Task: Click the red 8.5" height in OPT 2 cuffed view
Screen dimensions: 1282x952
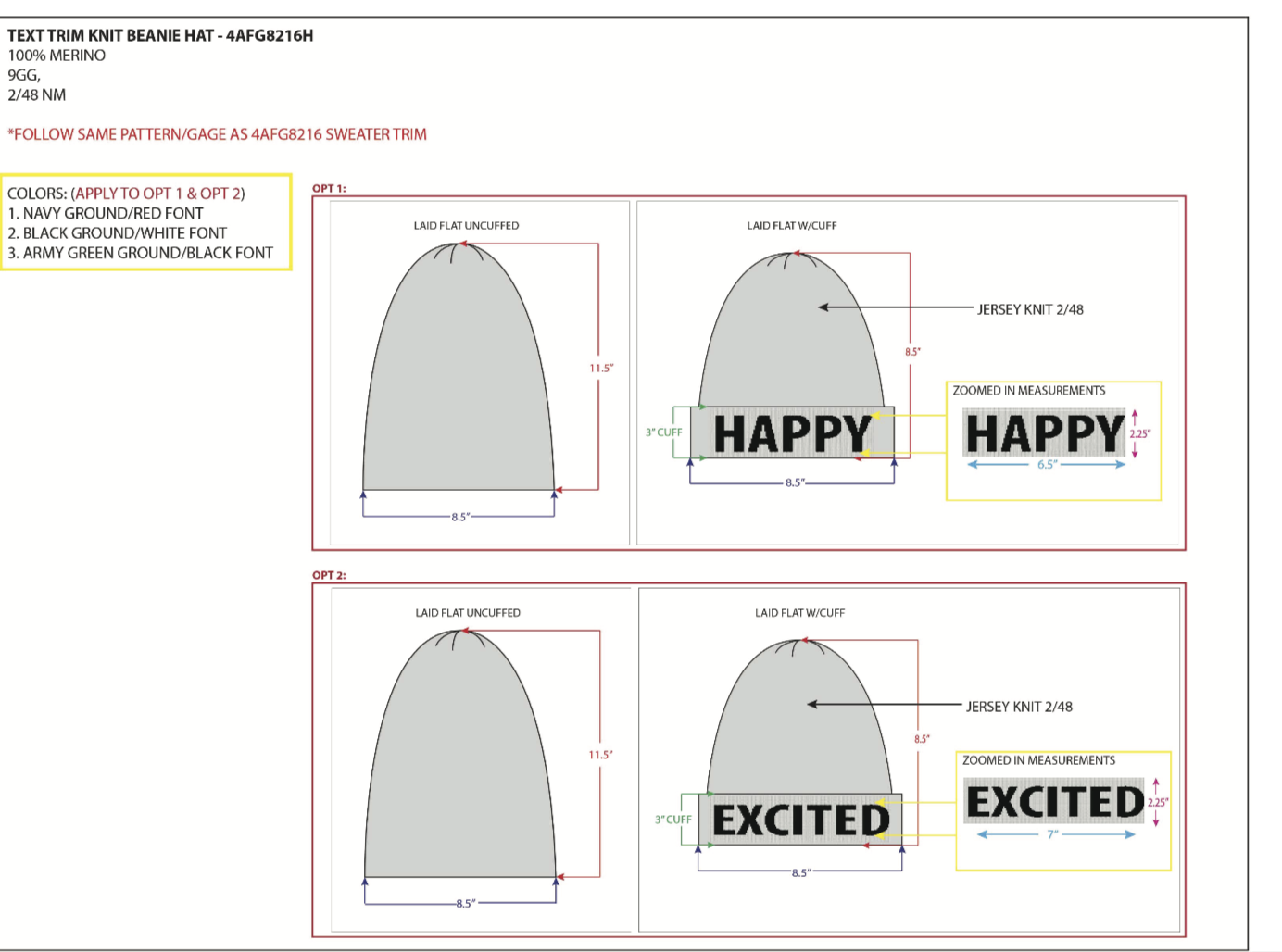Action: point(922,739)
